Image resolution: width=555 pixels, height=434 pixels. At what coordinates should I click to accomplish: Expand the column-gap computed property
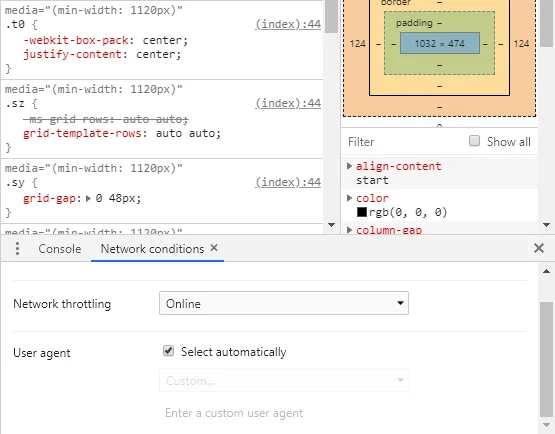(349, 230)
